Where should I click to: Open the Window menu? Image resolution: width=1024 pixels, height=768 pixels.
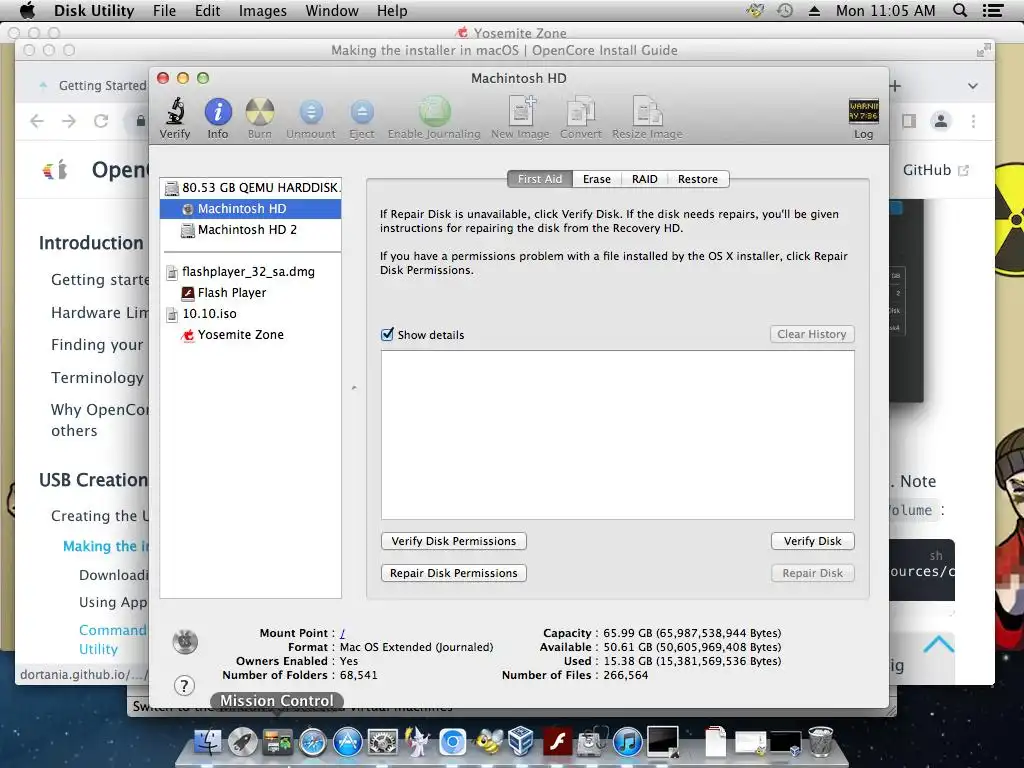tap(332, 10)
